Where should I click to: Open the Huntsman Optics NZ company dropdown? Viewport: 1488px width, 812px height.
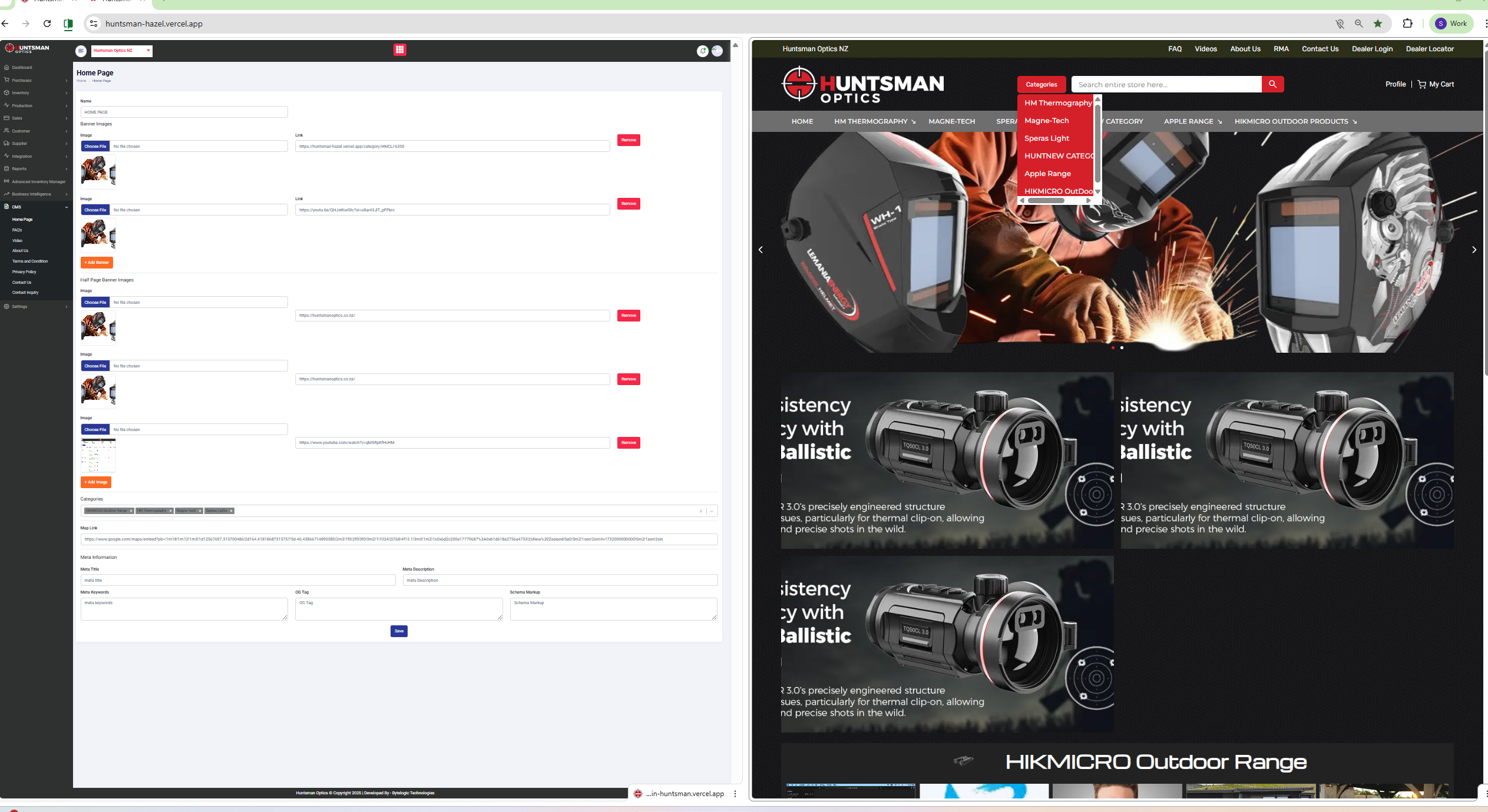click(122, 51)
